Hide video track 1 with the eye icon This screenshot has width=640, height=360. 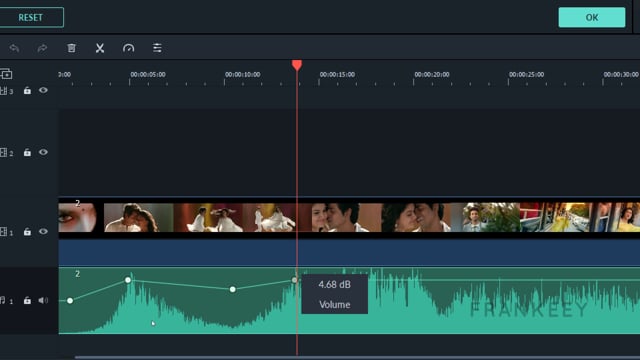pyautogui.click(x=43, y=231)
